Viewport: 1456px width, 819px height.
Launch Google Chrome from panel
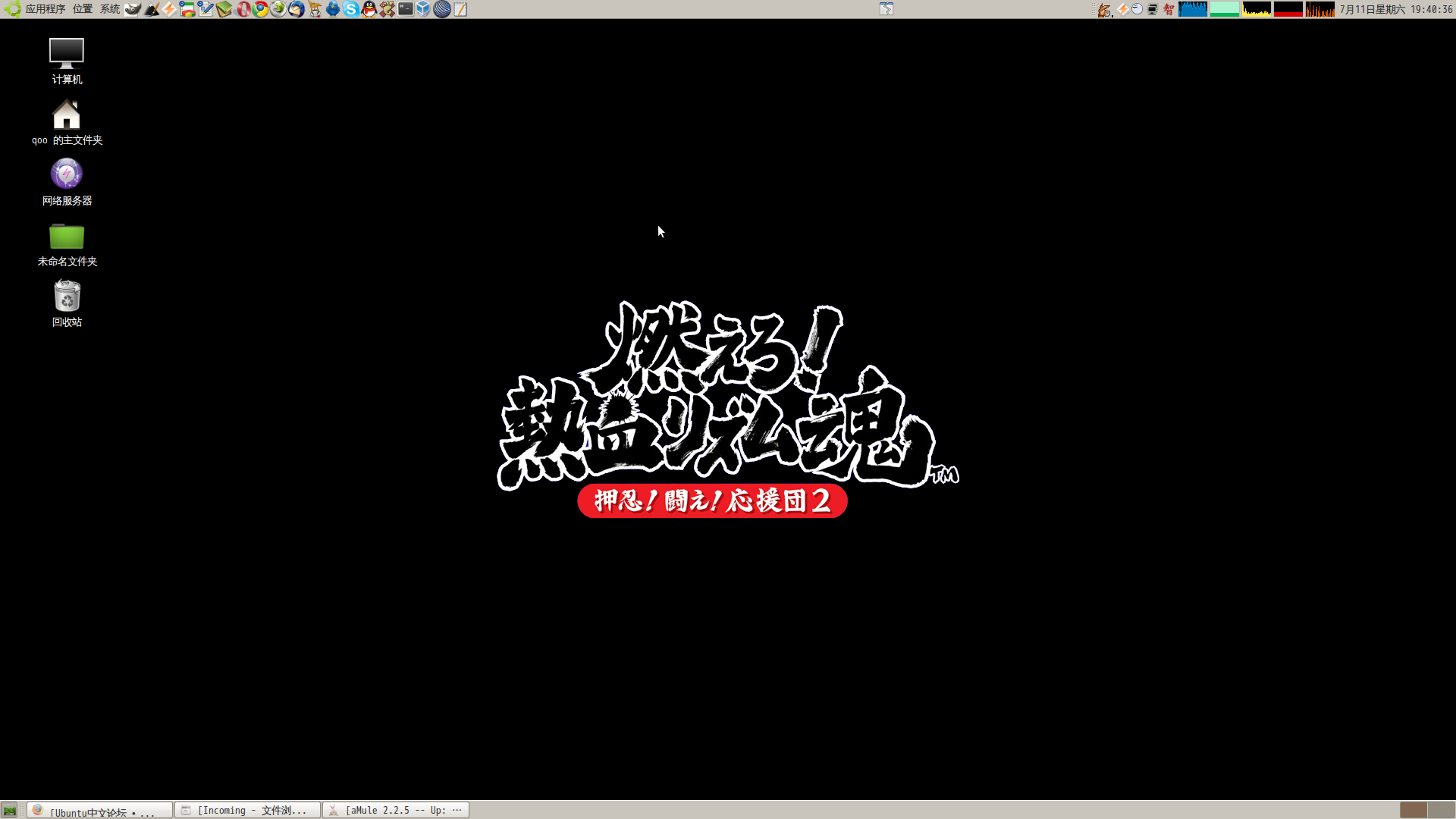tap(260, 9)
